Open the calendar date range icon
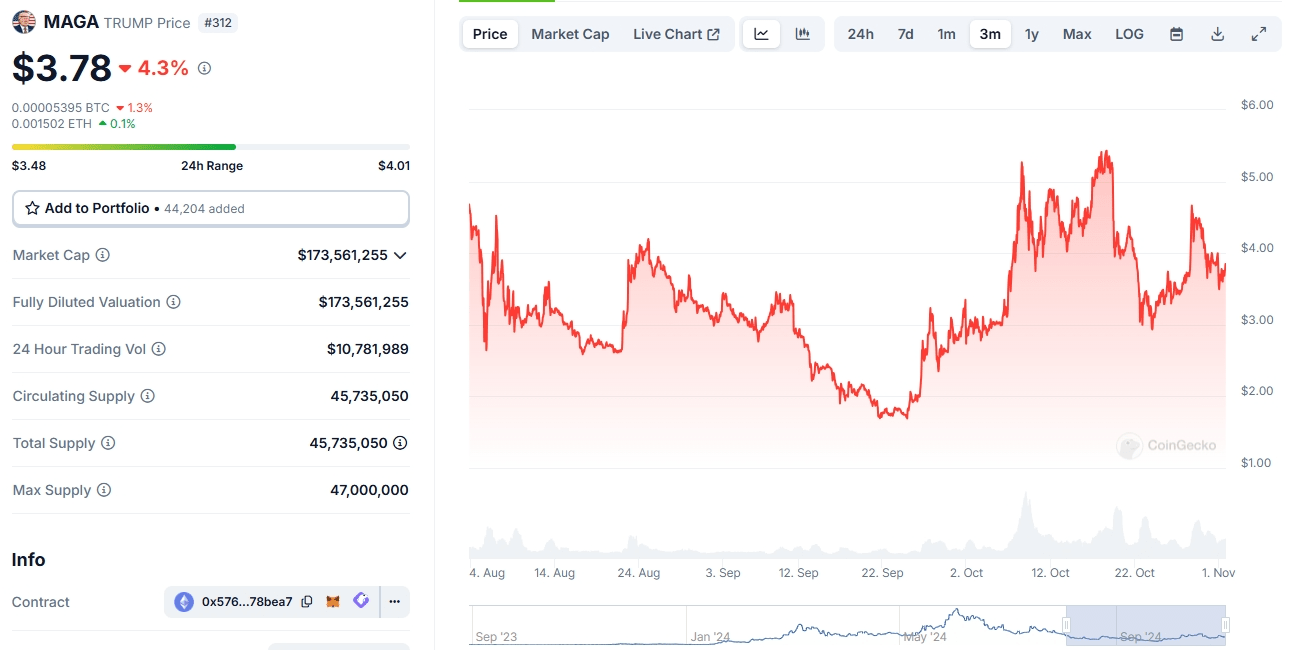This screenshot has height=650, width=1292. pyautogui.click(x=1176, y=33)
